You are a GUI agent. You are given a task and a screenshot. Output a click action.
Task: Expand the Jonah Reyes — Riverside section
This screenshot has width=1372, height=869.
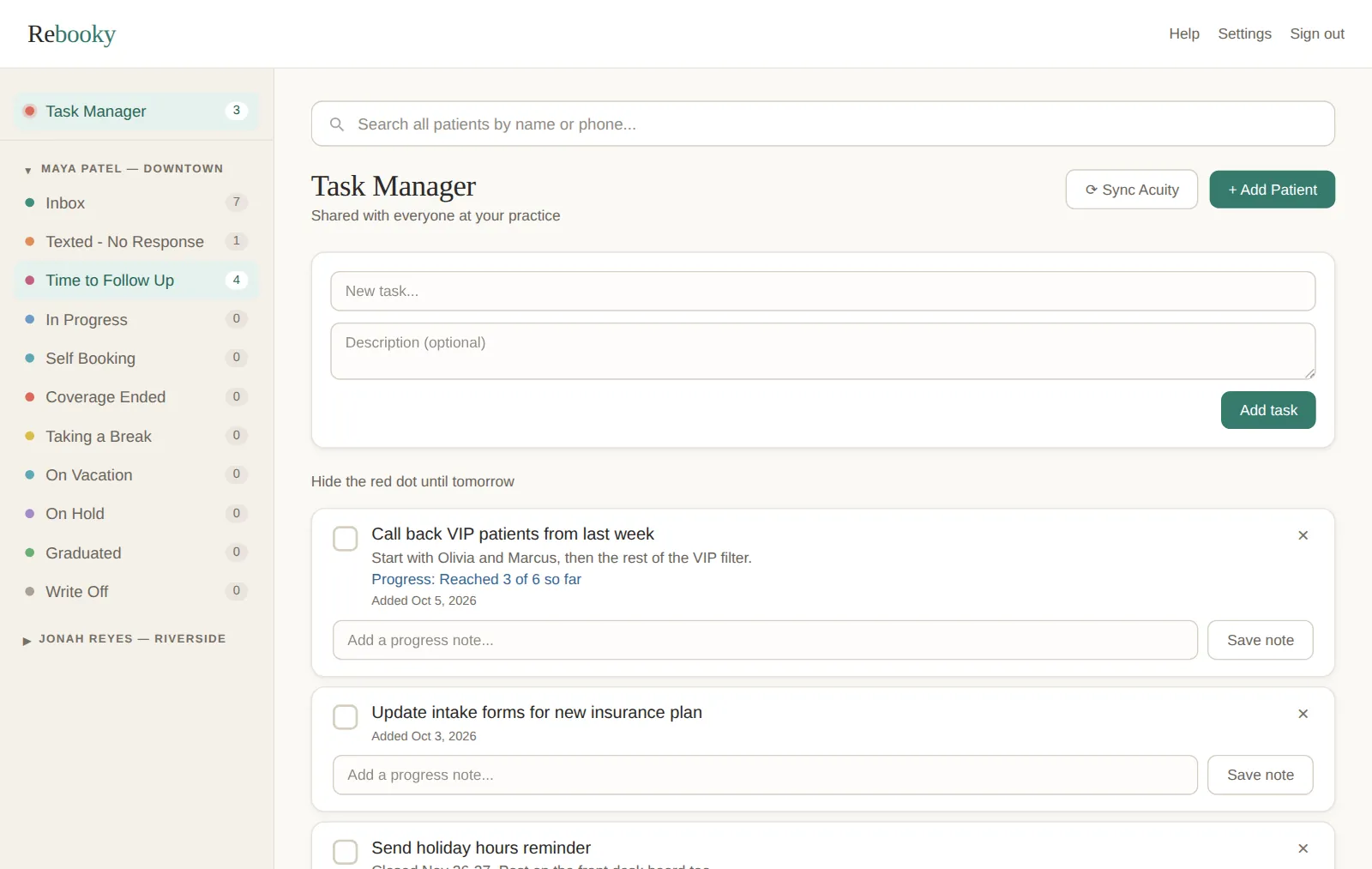(124, 639)
